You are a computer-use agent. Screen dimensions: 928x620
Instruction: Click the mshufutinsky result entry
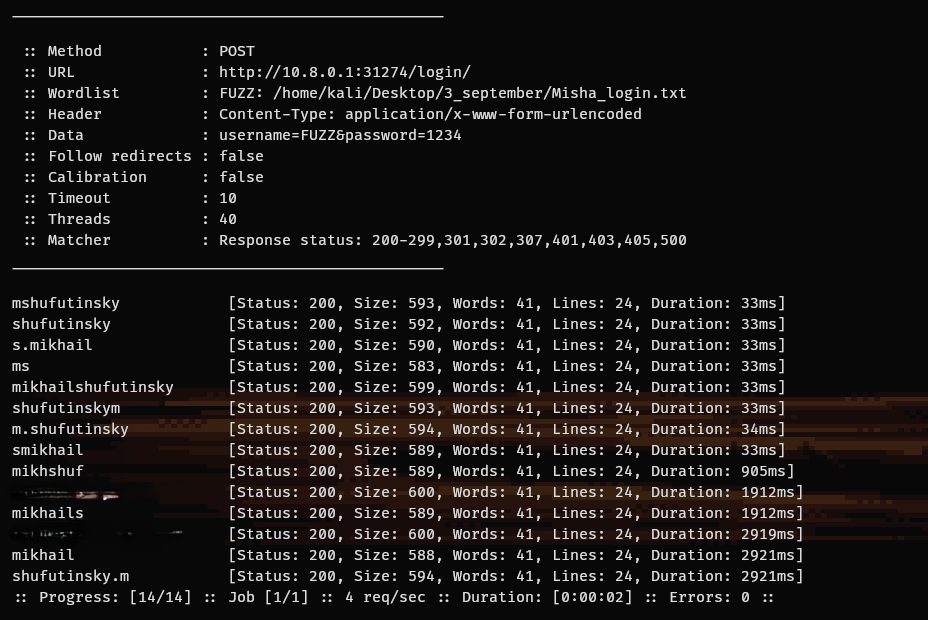(66, 303)
